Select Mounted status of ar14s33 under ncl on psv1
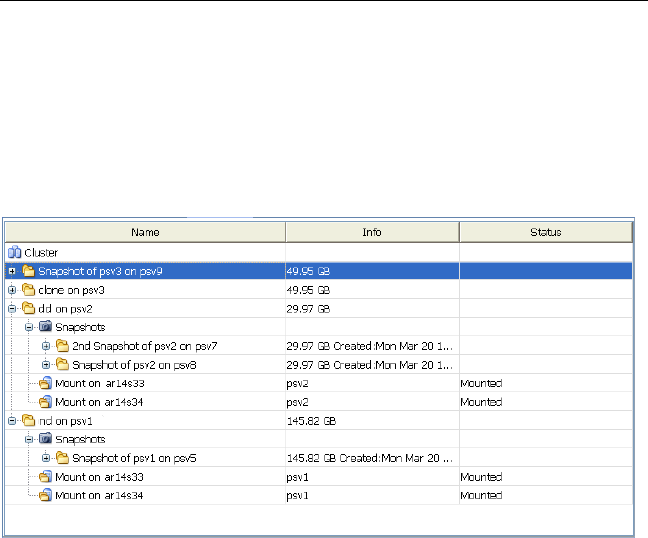This screenshot has width=648, height=538. (x=481, y=477)
